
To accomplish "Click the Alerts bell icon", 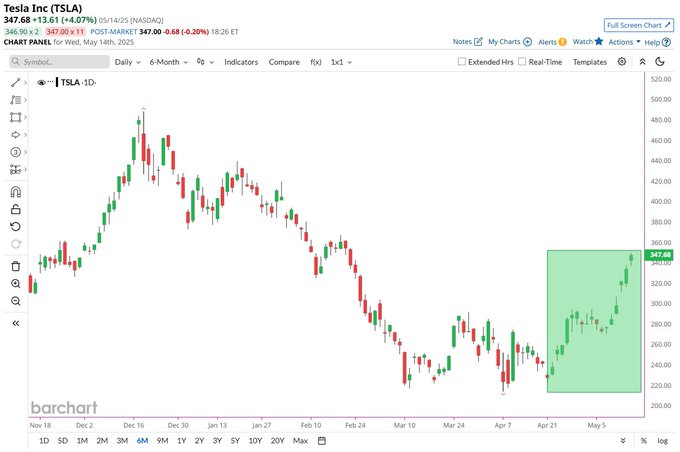I will (562, 42).
